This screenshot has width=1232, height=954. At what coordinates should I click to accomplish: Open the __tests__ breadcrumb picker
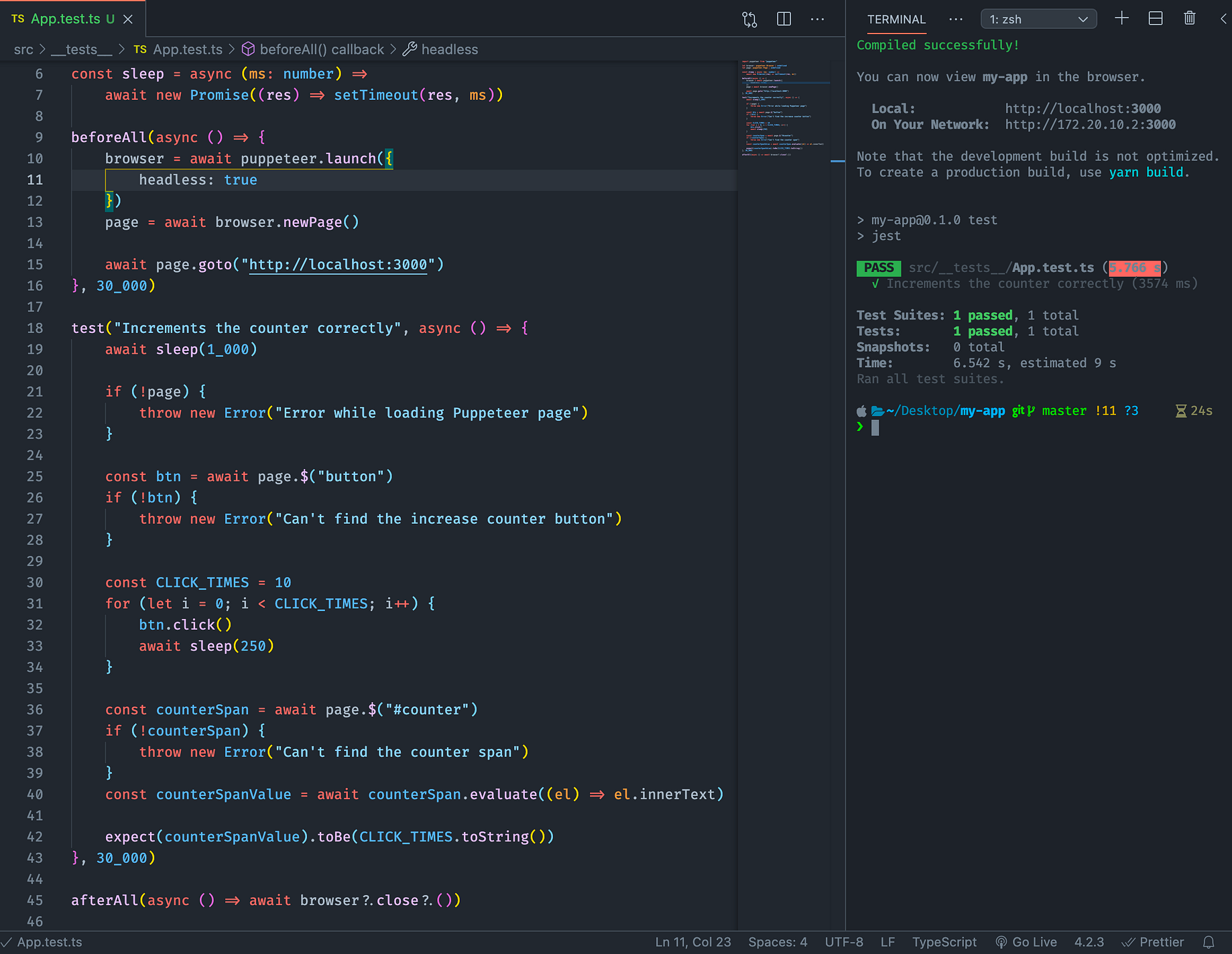80,49
